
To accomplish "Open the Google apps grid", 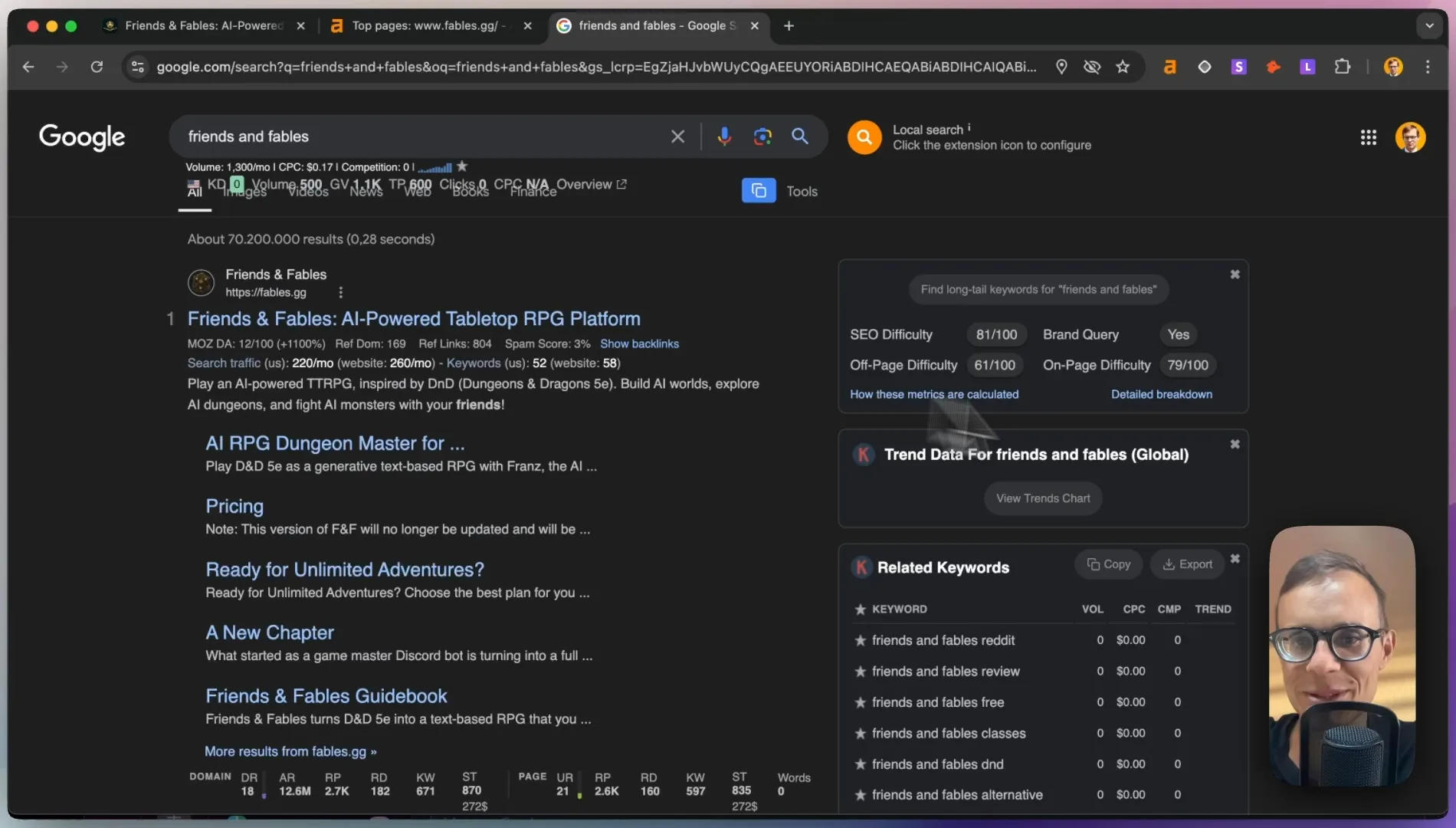I will point(1368,137).
